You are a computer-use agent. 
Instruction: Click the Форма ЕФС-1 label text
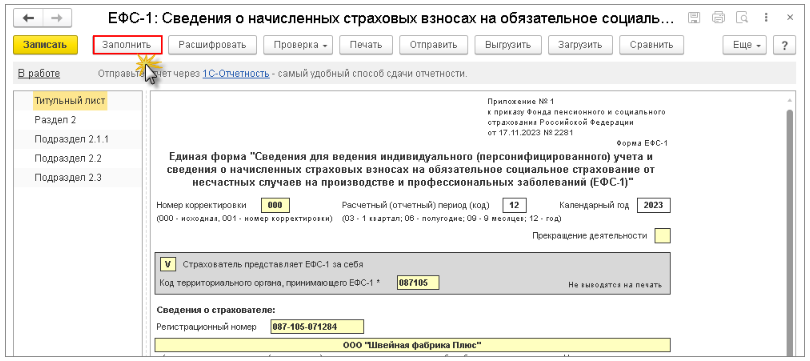click(642, 143)
